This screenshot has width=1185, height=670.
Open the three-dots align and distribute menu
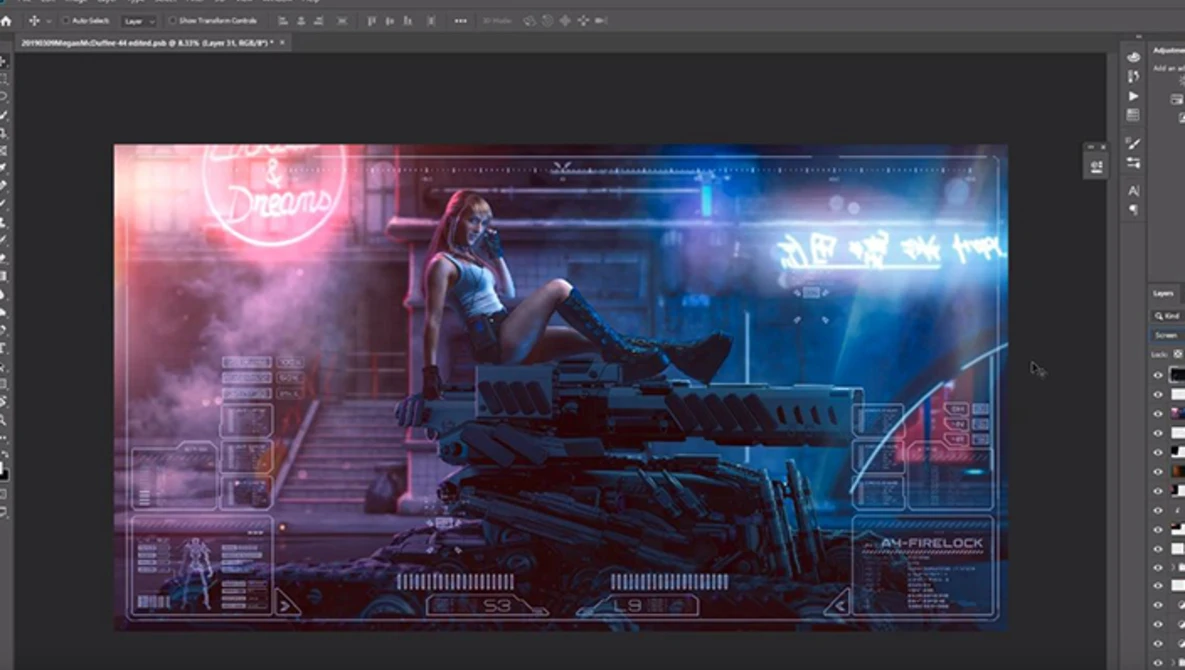(460, 21)
